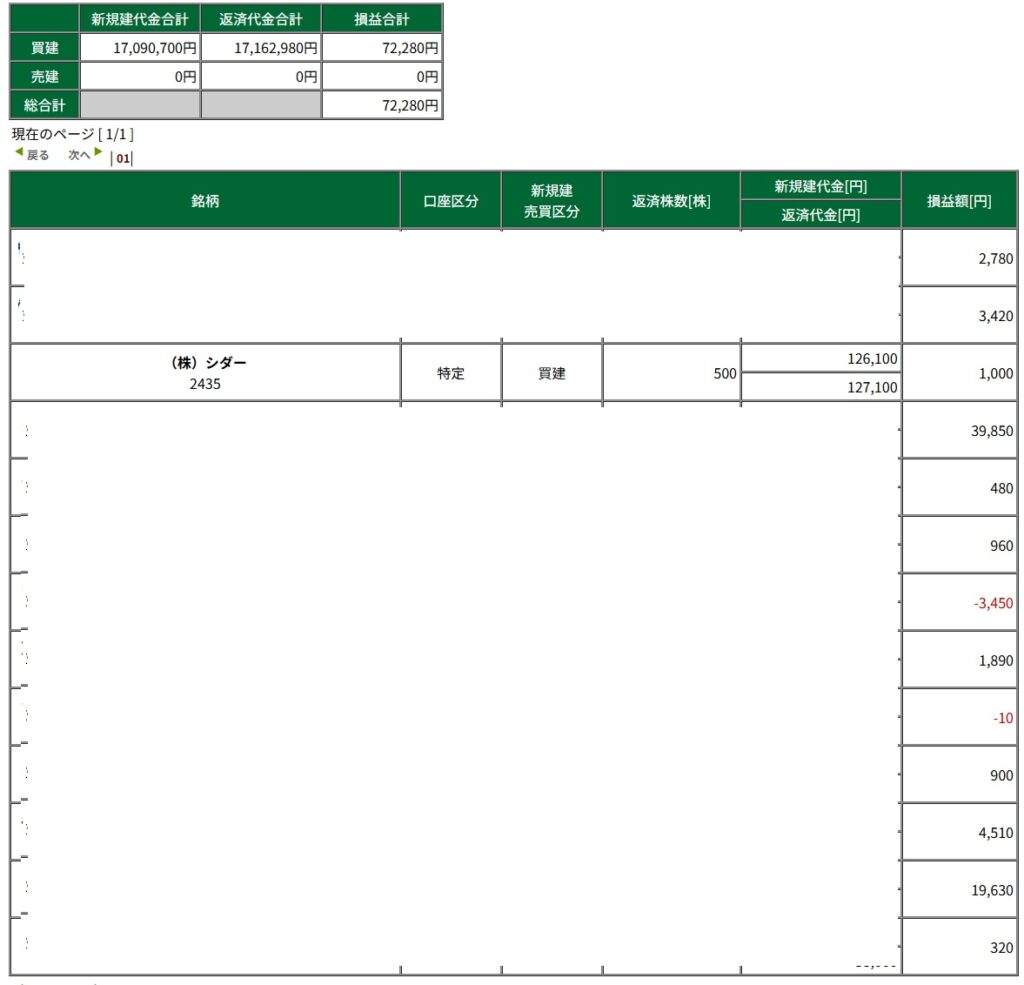Click the 損益額[円] column header
The width and height of the screenshot is (1024, 985).
[959, 200]
